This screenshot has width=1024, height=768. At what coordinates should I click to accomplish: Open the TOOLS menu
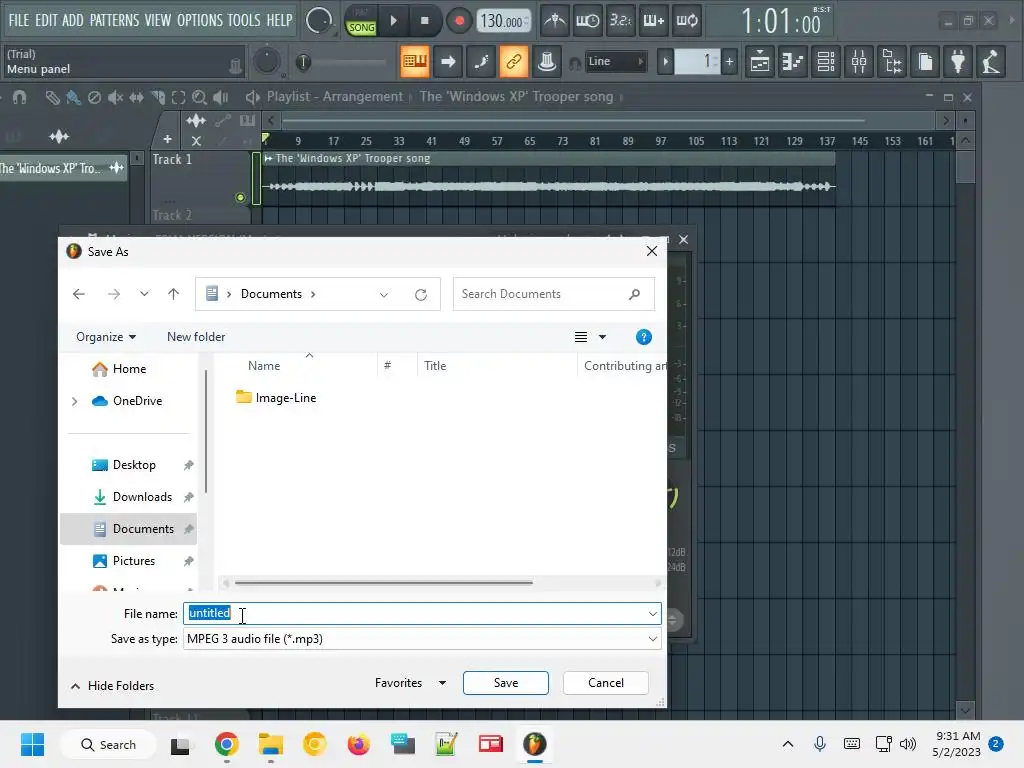(x=244, y=20)
